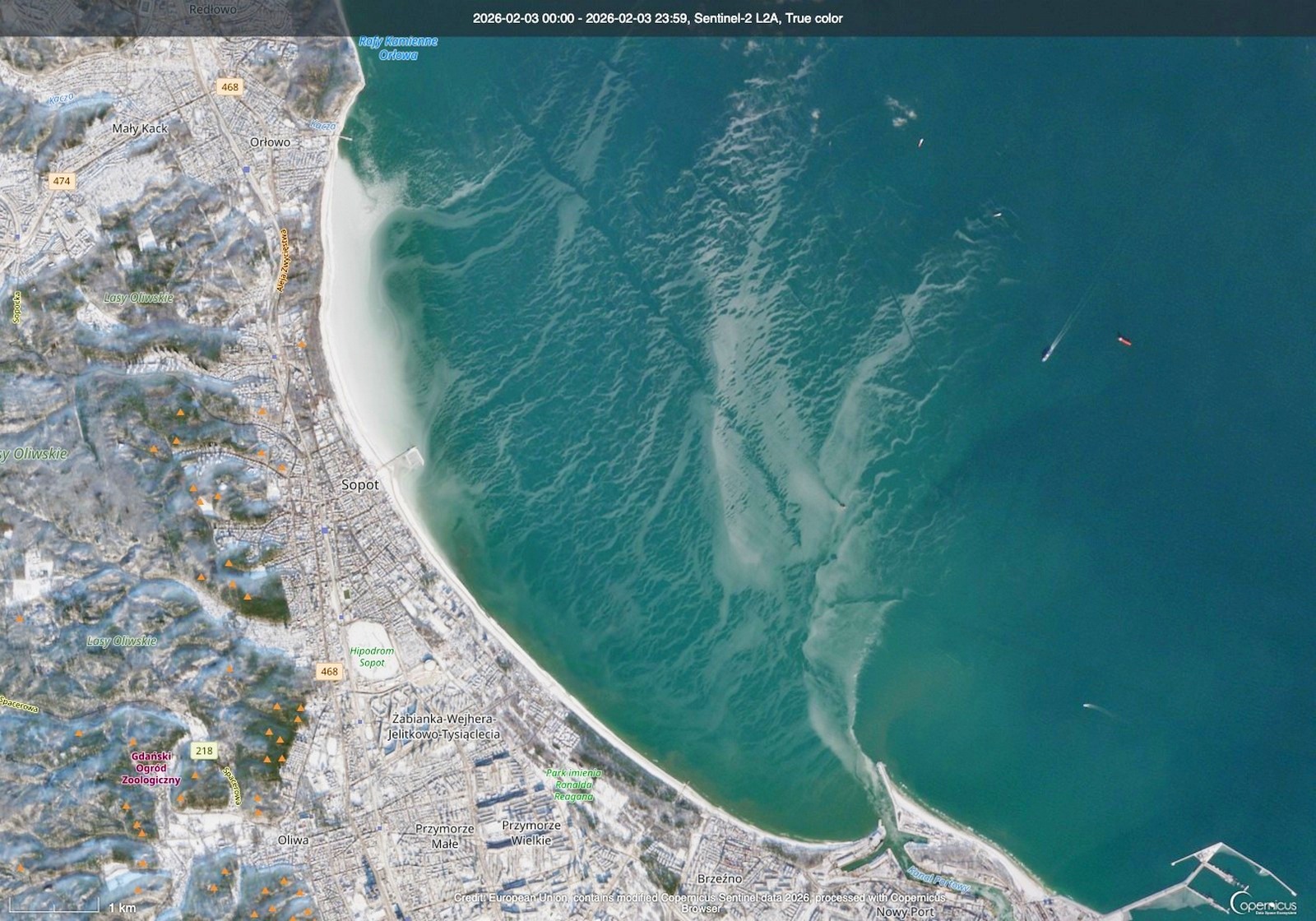Click the Orłowo district label
1316x921 pixels.
[270, 142]
